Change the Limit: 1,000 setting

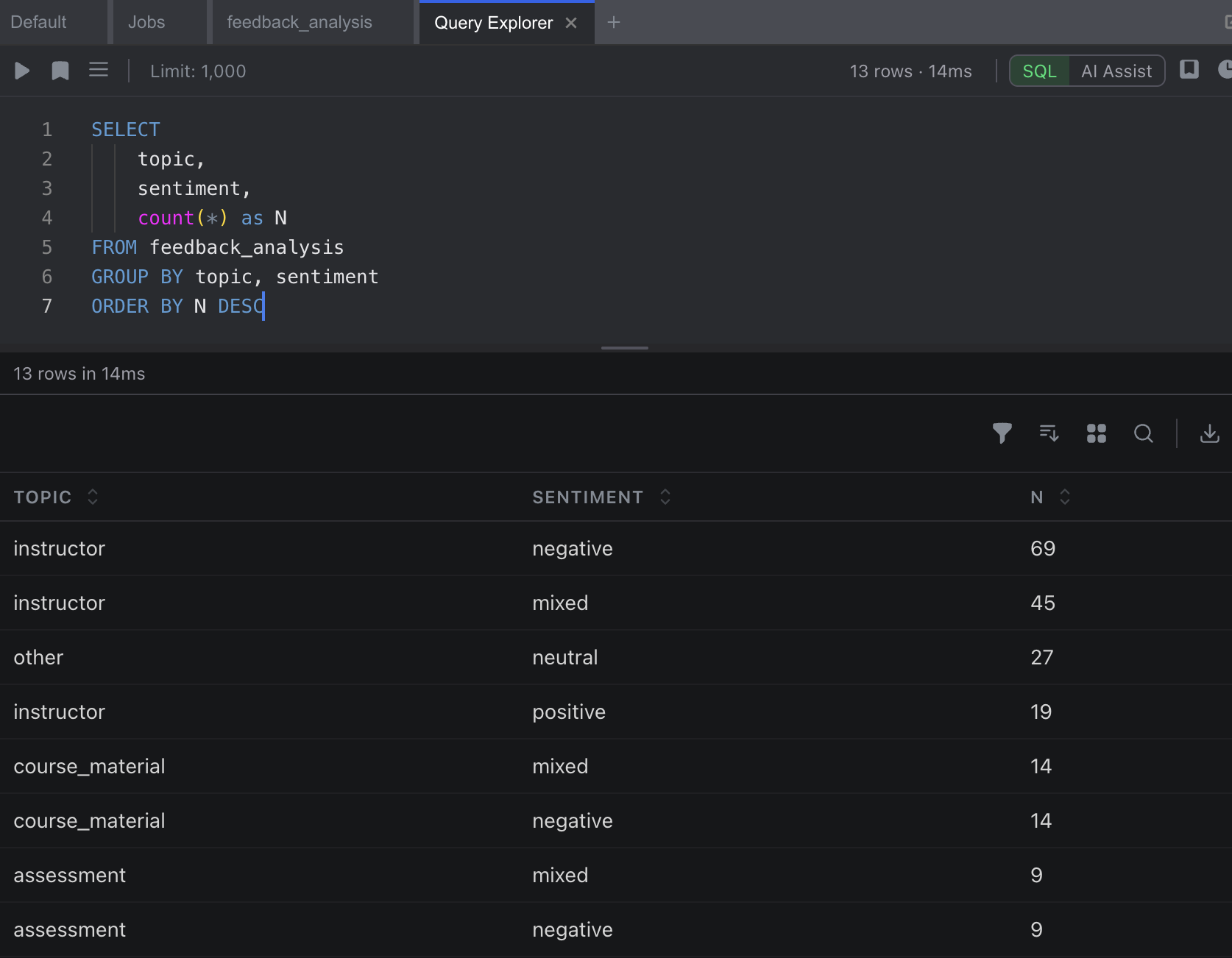(x=198, y=71)
